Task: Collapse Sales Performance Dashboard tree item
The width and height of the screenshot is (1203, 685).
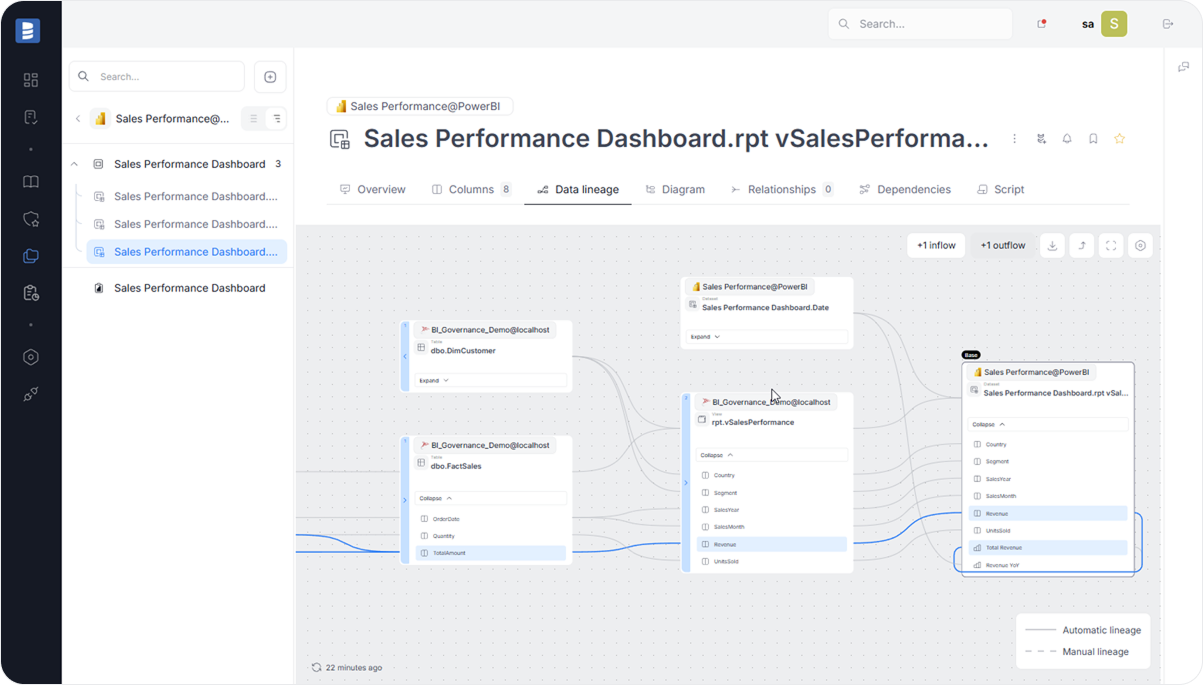Action: (x=75, y=164)
